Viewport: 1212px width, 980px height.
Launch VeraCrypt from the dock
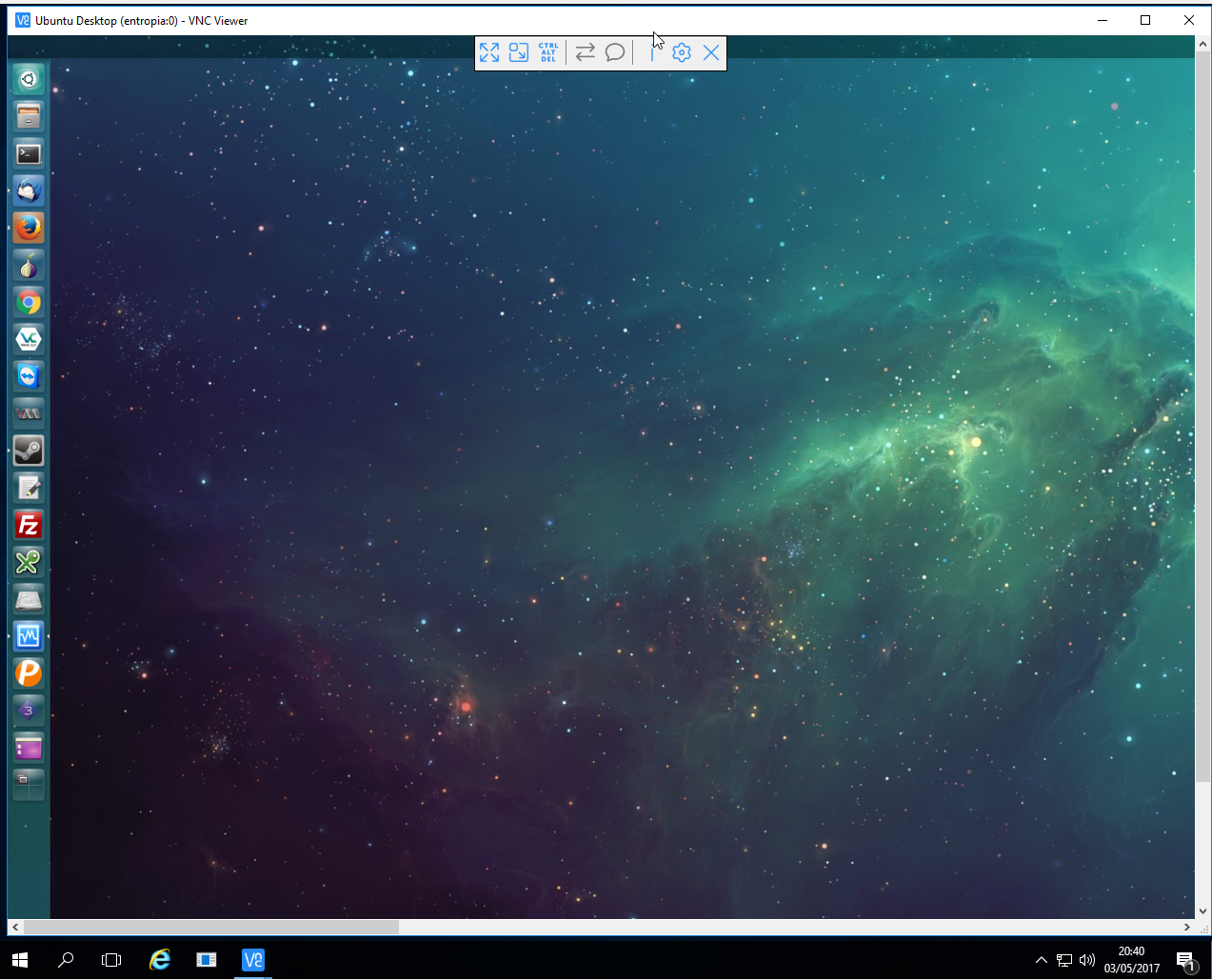click(x=29, y=339)
